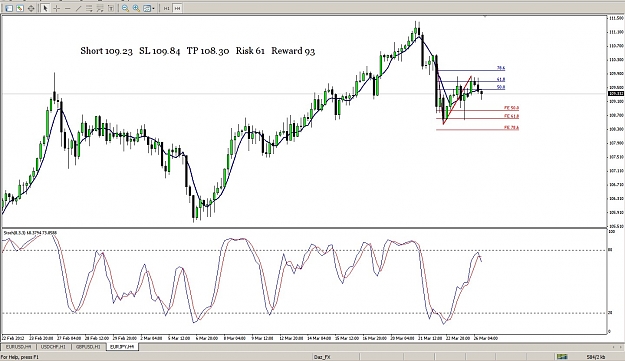This screenshot has height=361, width=625.
Task: Open the EURUSD,H4 chart tab
Action: [18, 347]
